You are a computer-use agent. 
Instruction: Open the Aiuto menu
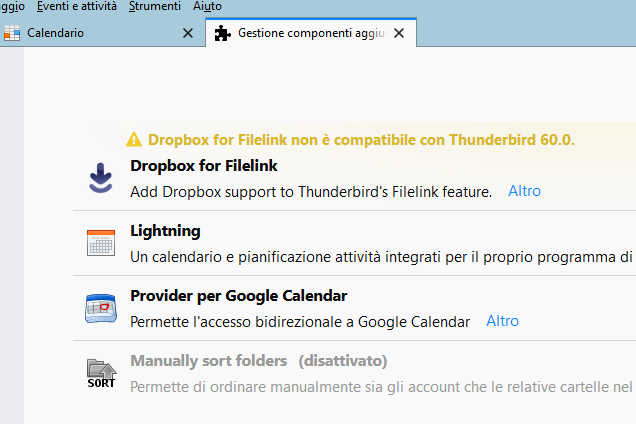click(207, 6)
